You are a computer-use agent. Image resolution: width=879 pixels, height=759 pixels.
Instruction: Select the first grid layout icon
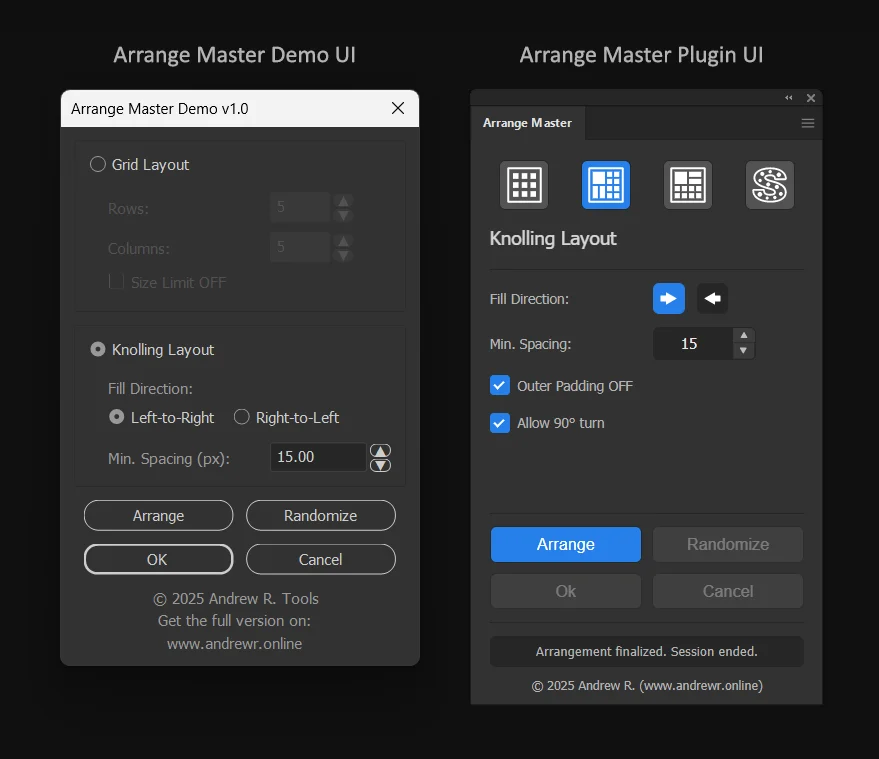click(524, 185)
